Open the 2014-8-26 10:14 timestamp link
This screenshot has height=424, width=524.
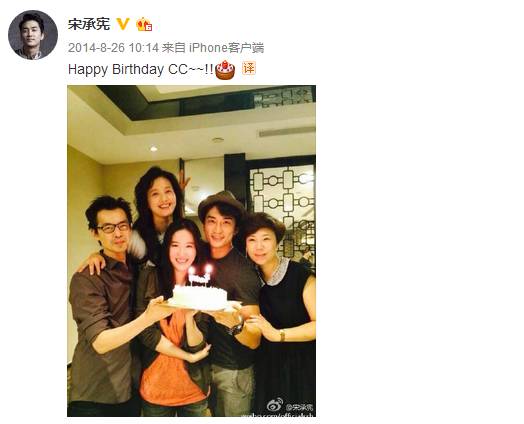coord(113,48)
